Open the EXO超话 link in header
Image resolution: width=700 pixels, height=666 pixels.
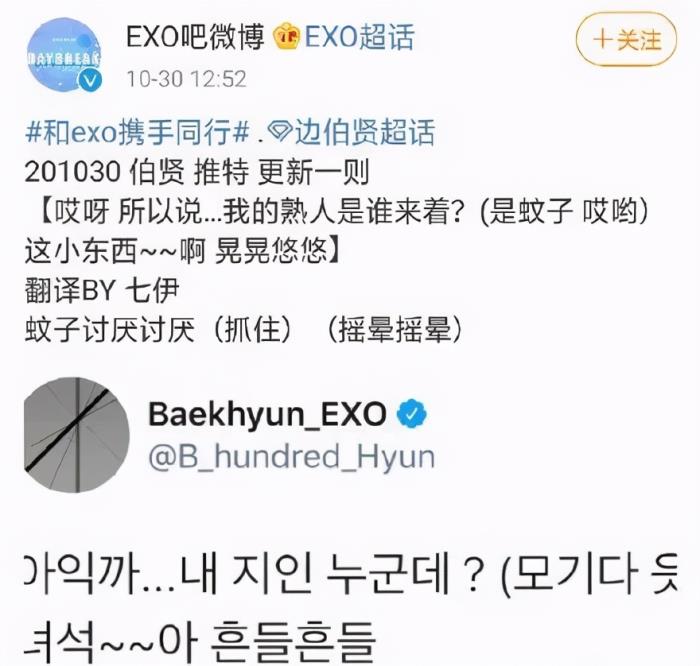click(x=359, y=37)
